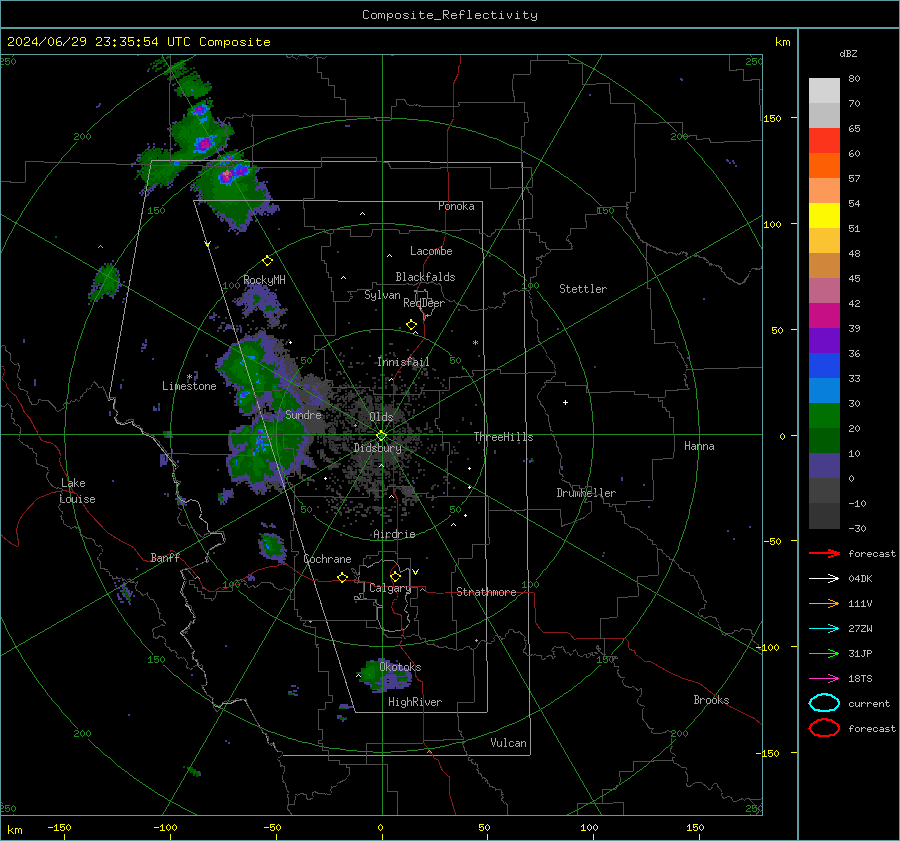Click the light gray 80 dBZ swatch
900x841 pixels.
click(824, 91)
